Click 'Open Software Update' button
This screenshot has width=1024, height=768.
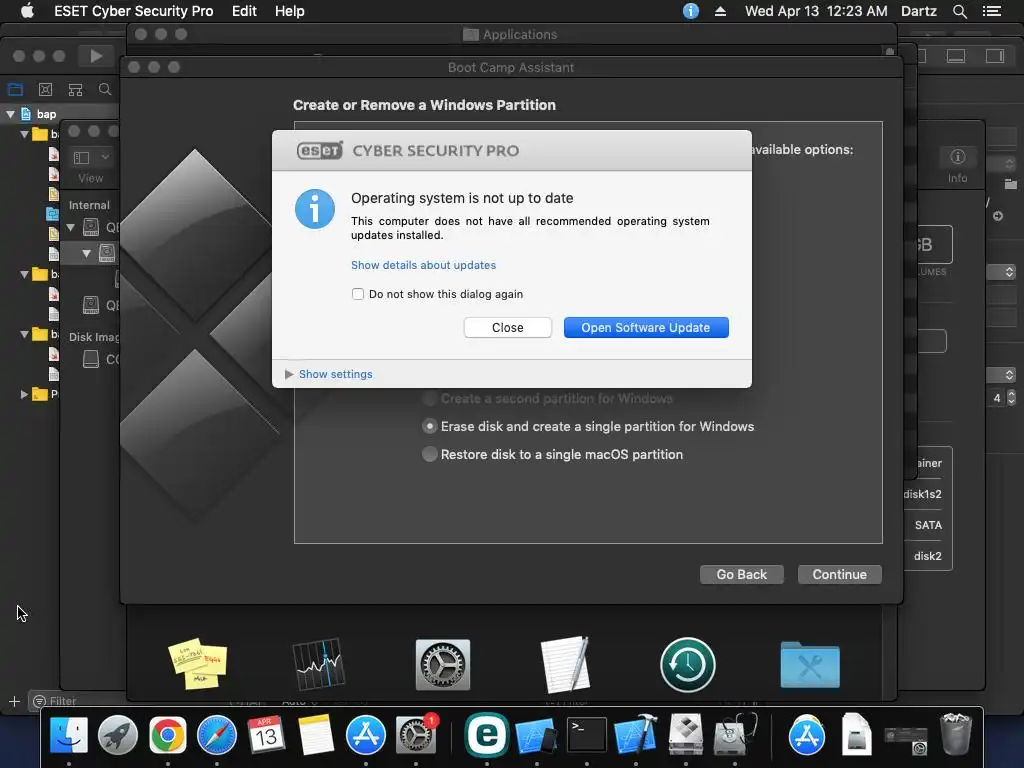pos(646,327)
